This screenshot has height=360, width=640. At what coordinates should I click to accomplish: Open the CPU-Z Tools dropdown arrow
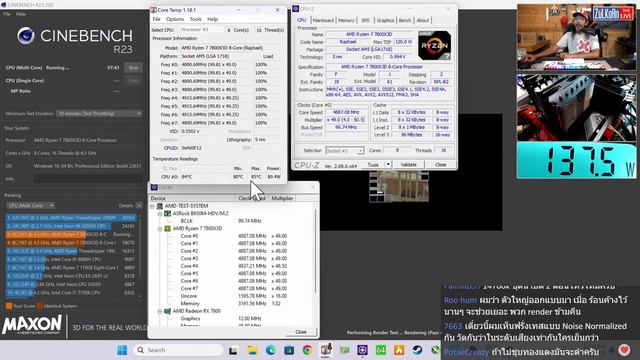388,164
